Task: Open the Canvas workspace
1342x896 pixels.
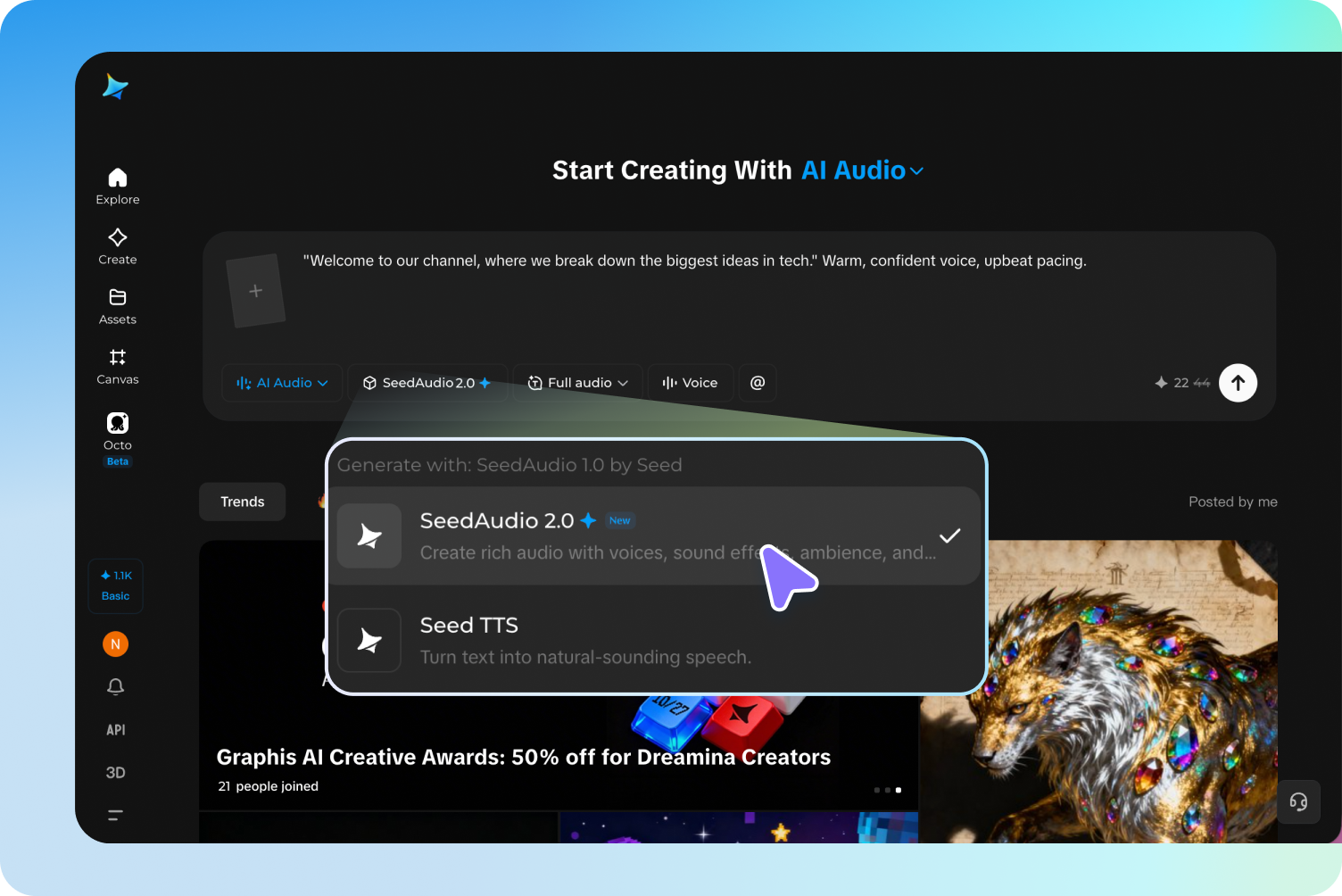Action: (118, 366)
